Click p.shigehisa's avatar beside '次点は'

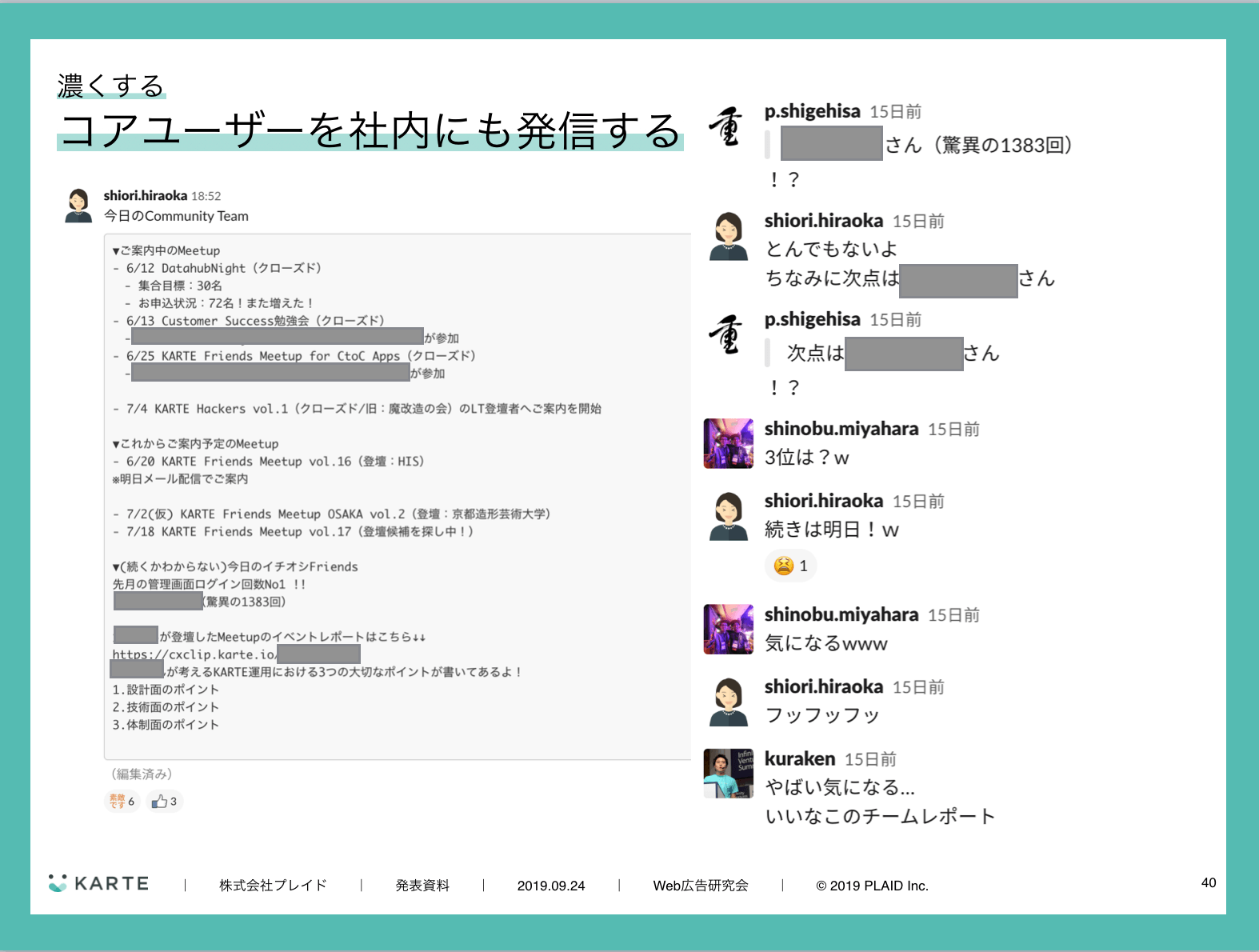click(726, 334)
